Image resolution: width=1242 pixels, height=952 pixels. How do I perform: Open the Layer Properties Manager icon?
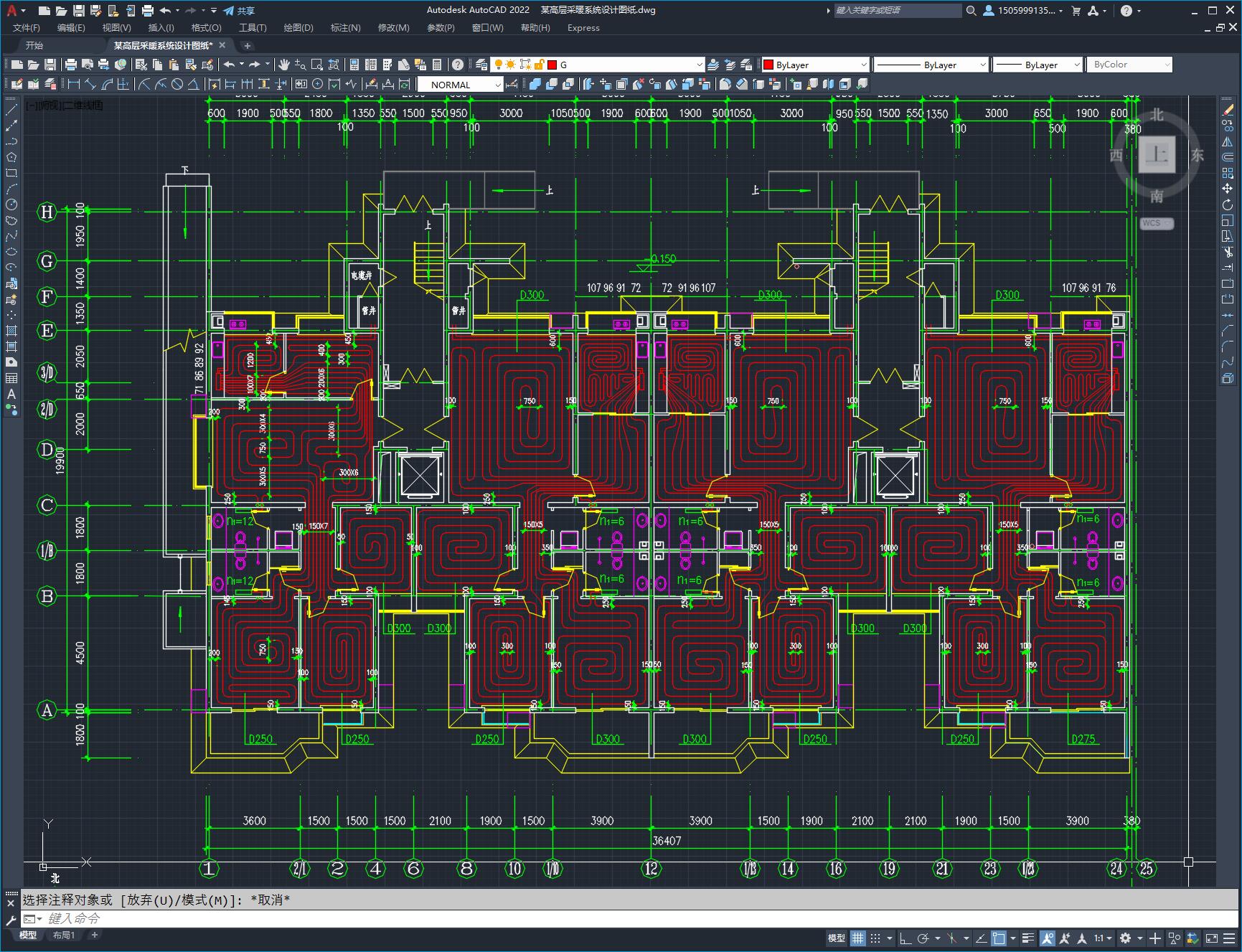coord(481,65)
